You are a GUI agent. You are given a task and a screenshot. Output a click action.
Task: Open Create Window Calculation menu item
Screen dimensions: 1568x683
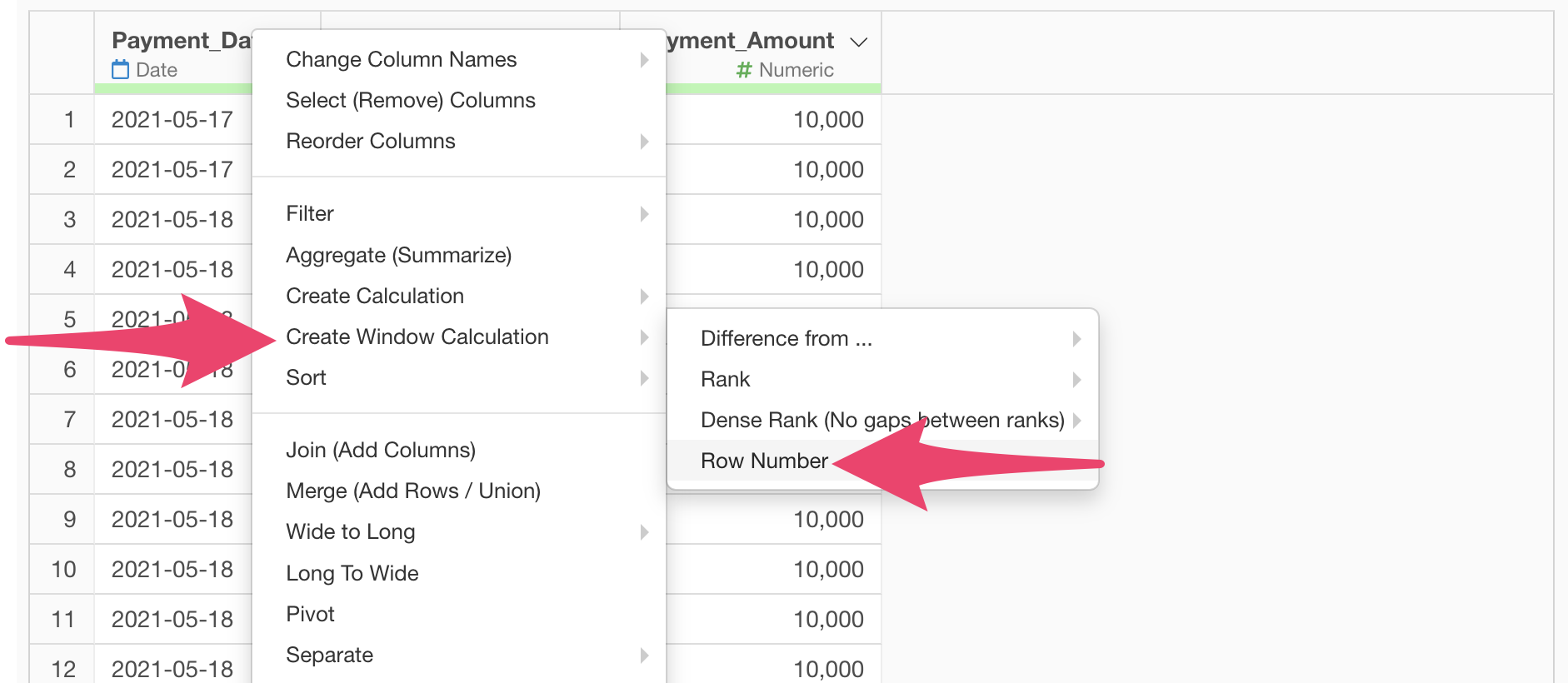(417, 337)
